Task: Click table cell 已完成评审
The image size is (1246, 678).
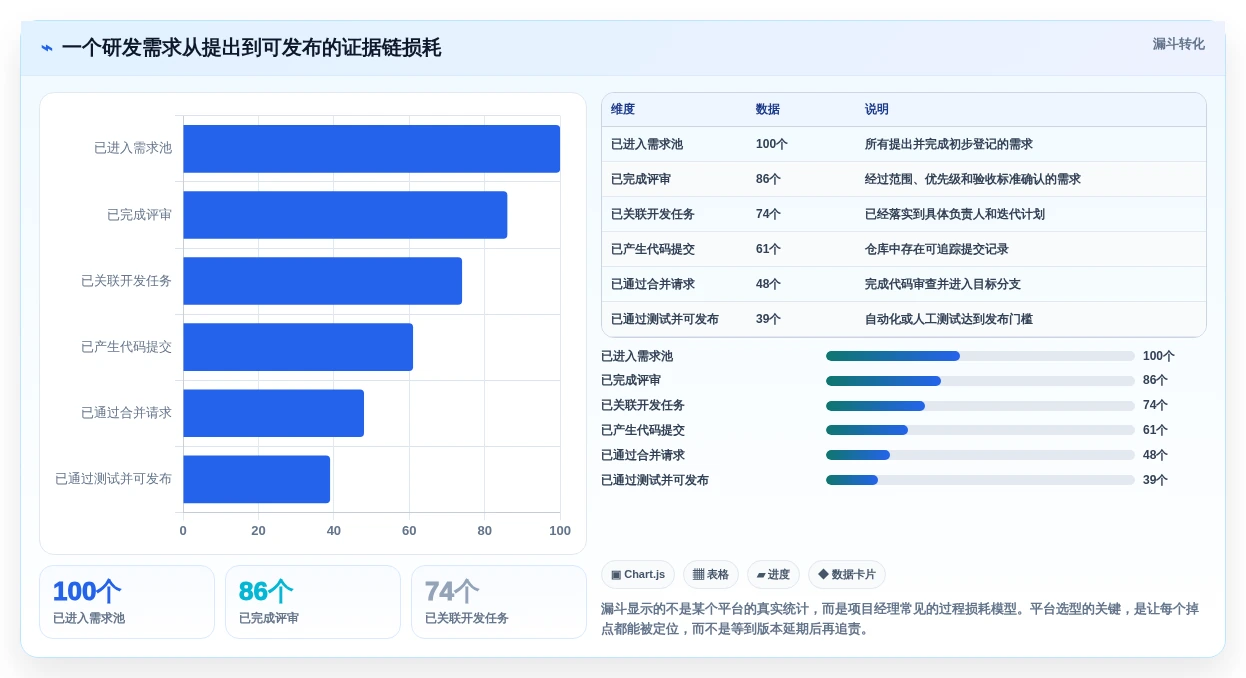Action: [x=641, y=179]
